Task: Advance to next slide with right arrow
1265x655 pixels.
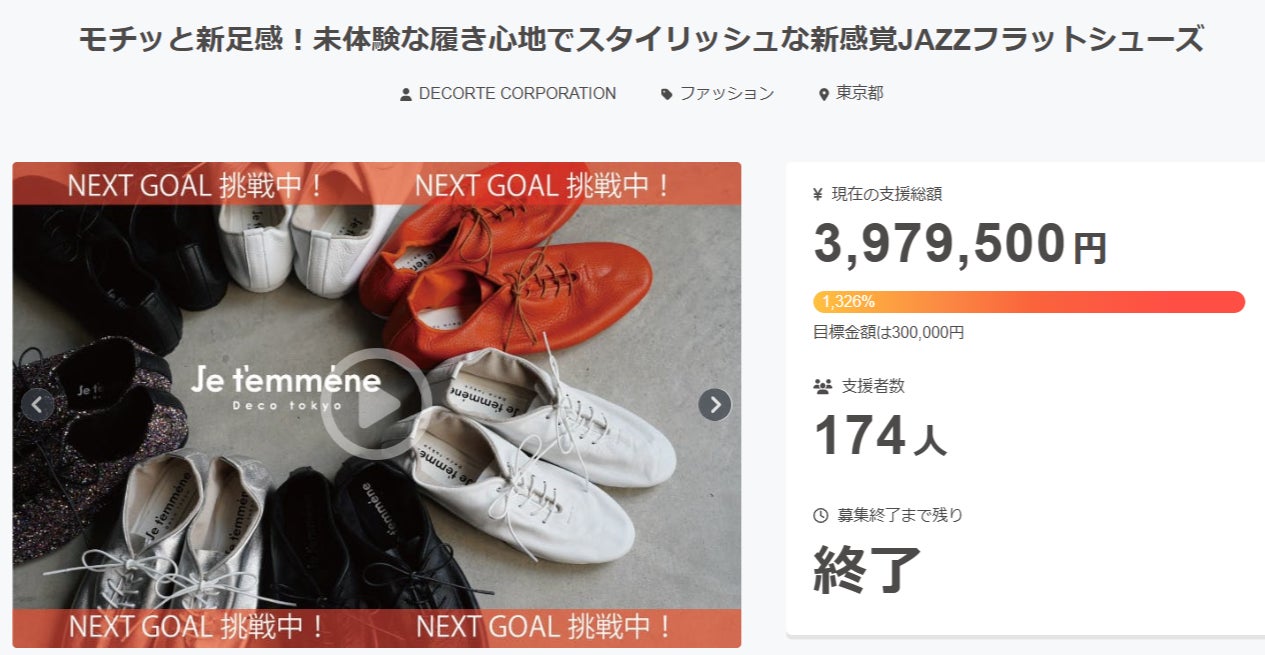Action: [x=714, y=404]
